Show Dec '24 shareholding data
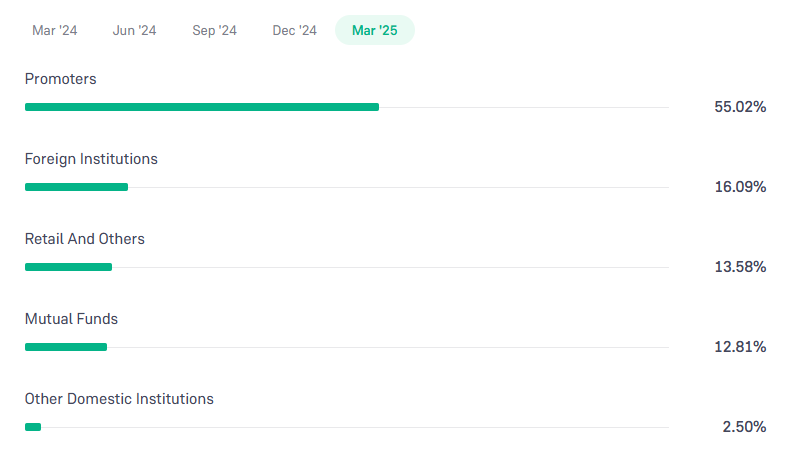797x468 pixels. click(295, 30)
